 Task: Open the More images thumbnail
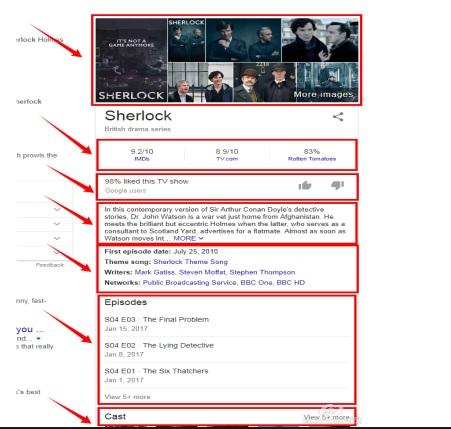point(327,82)
